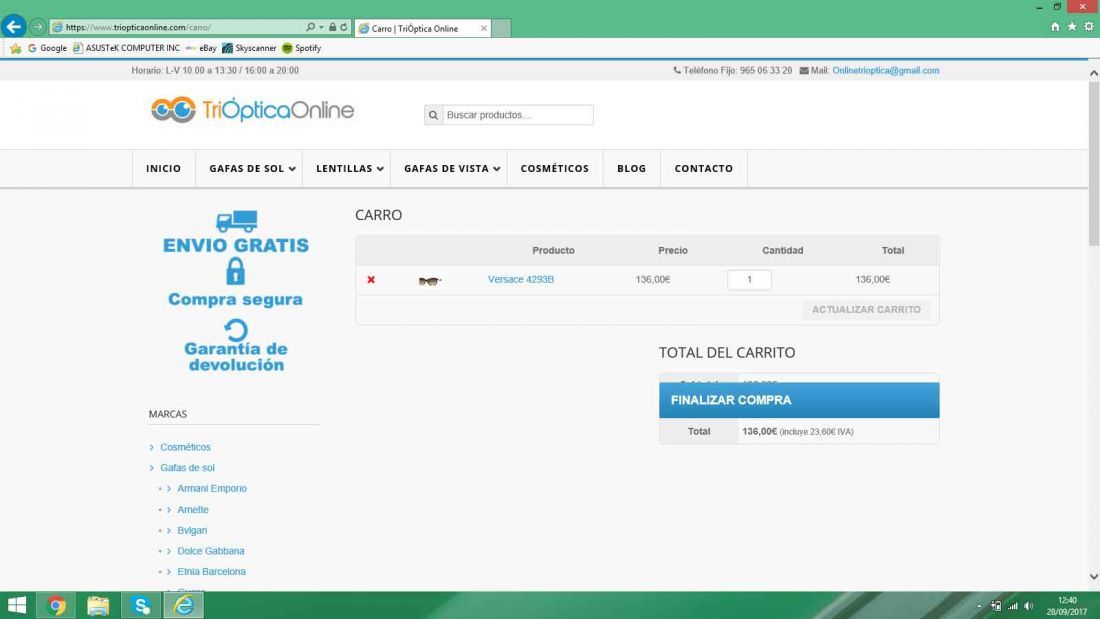Screen dimensions: 1100x619
Task: Refresh the page with reload icon
Action: (344, 27)
